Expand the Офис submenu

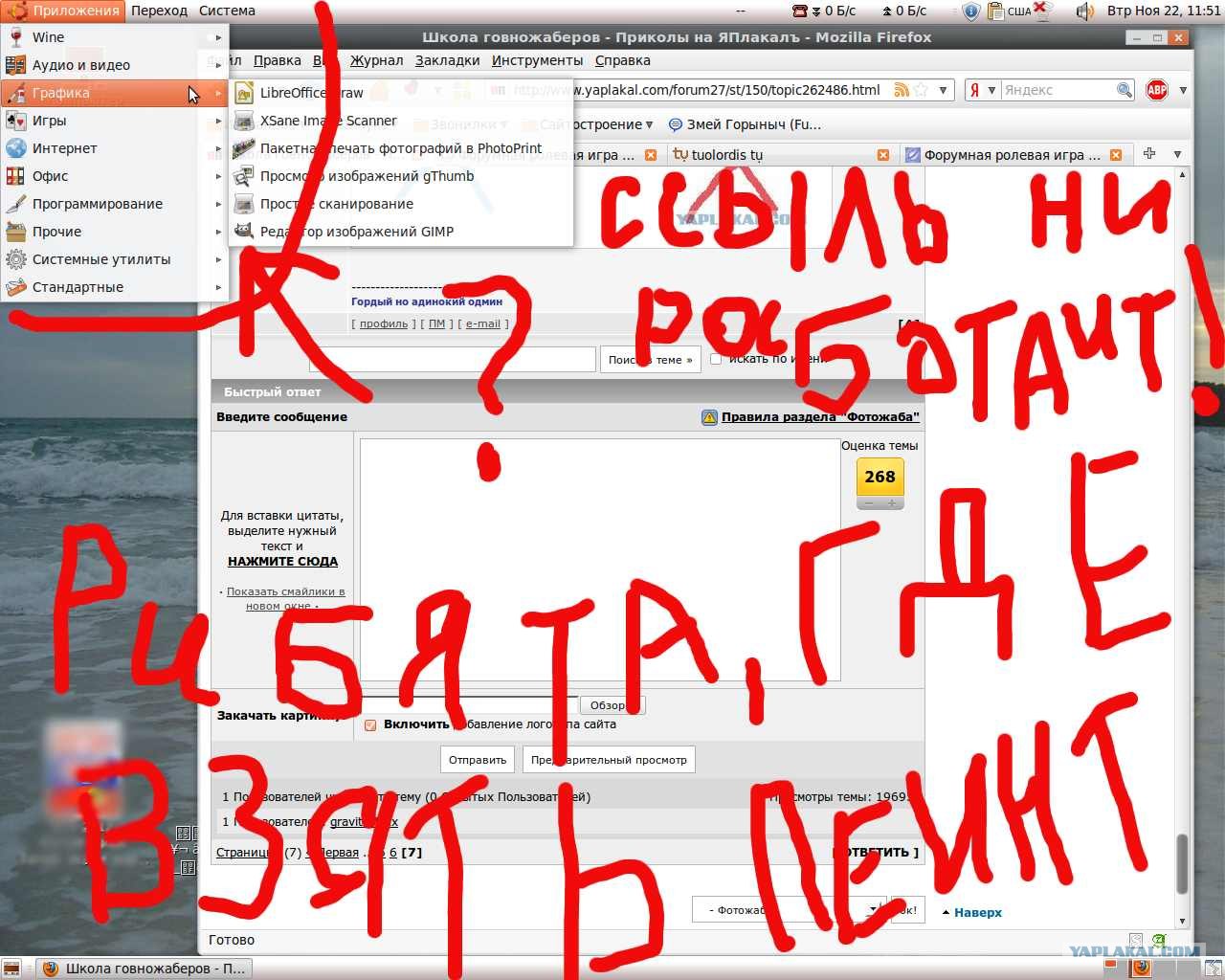click(x=115, y=176)
